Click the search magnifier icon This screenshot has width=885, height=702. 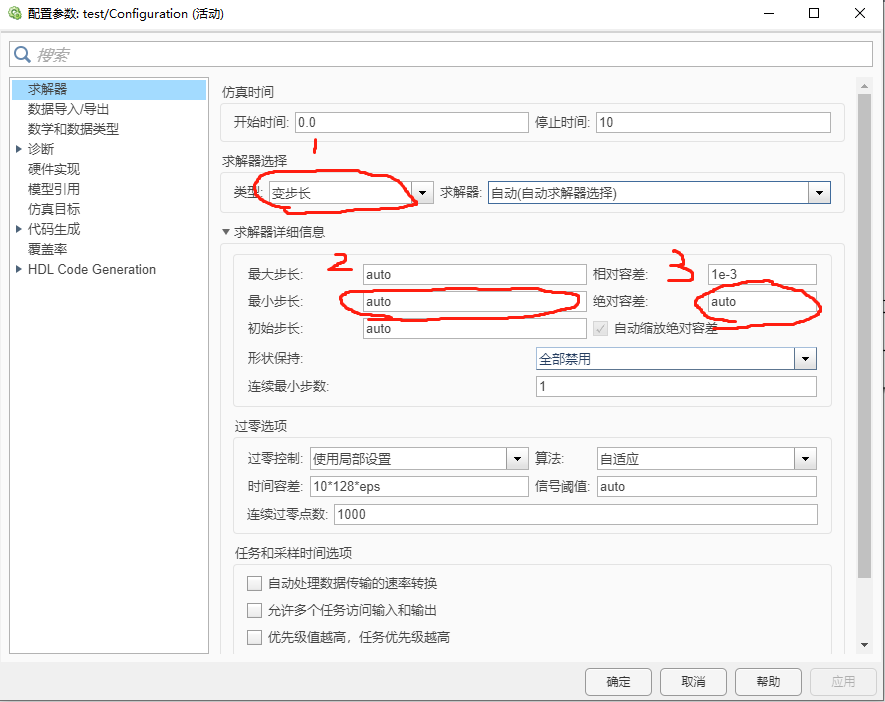coord(21,53)
